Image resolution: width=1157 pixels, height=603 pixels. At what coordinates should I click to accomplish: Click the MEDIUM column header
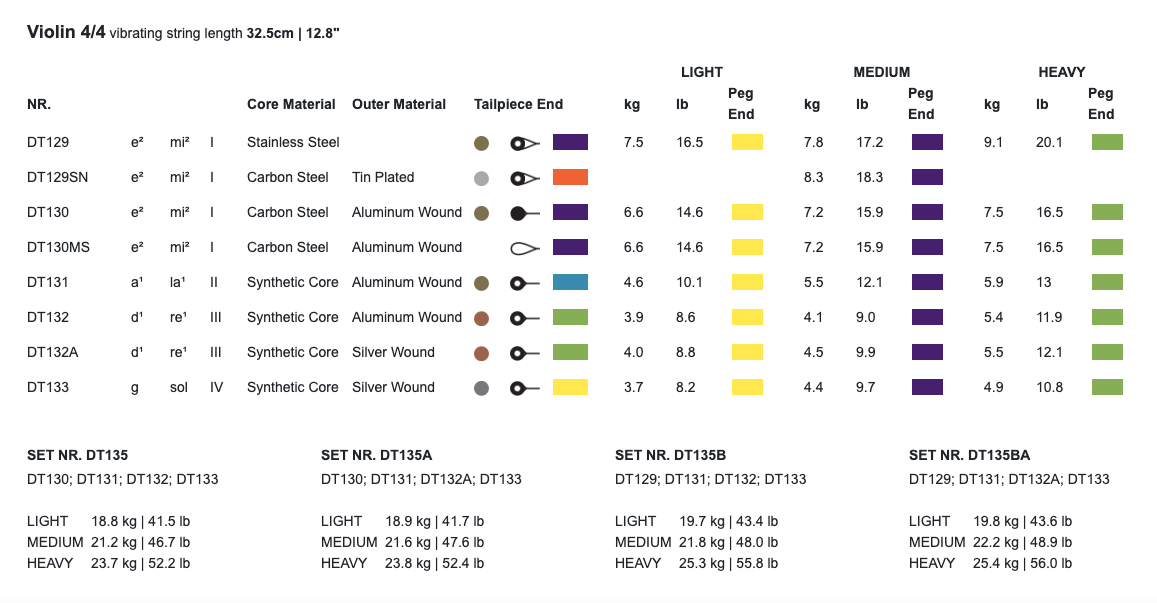click(x=882, y=72)
